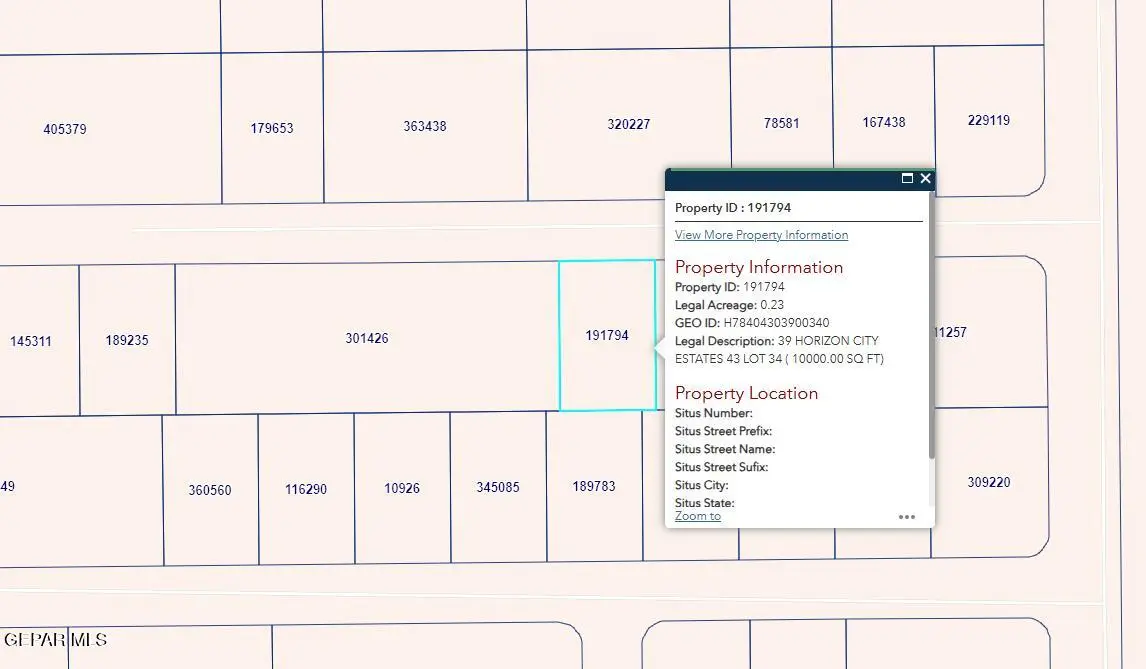The width and height of the screenshot is (1146, 669).
Task: Select parcel 405379 in the top row
Action: click(65, 128)
